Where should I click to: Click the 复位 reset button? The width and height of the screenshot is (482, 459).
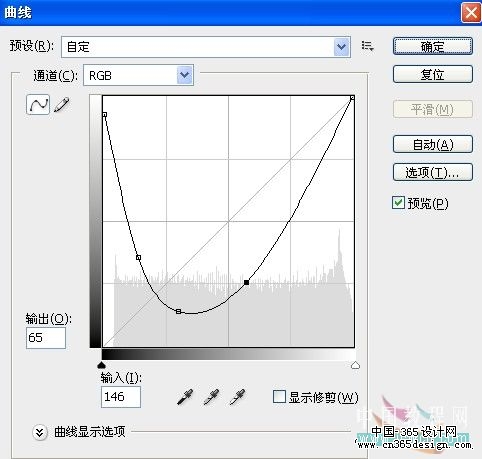(x=433, y=74)
